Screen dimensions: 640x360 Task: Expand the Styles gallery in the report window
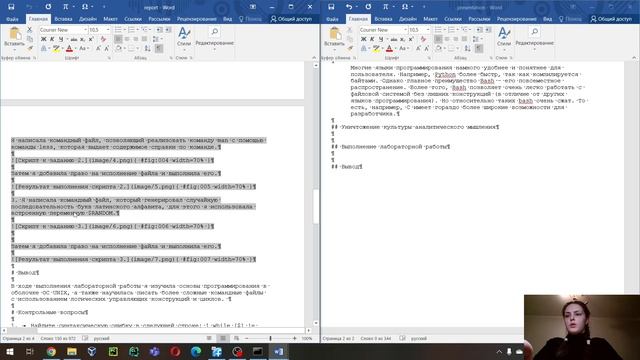(184, 38)
